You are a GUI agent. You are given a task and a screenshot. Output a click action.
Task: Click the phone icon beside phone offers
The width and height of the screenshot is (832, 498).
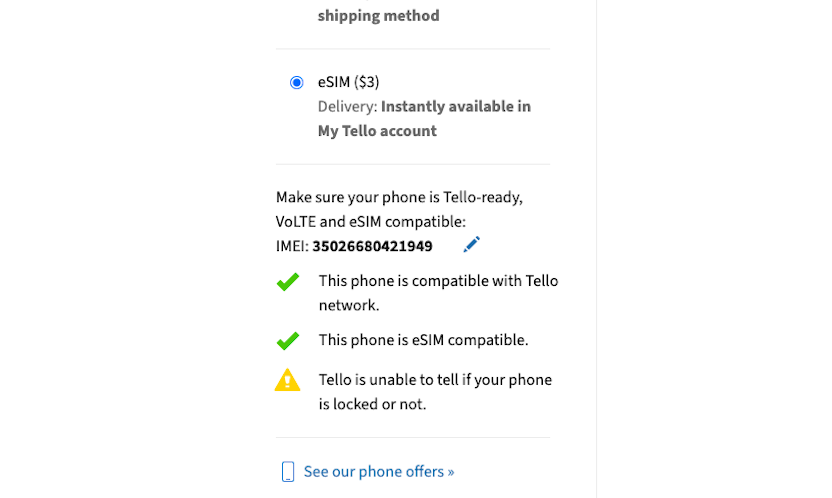pos(288,472)
